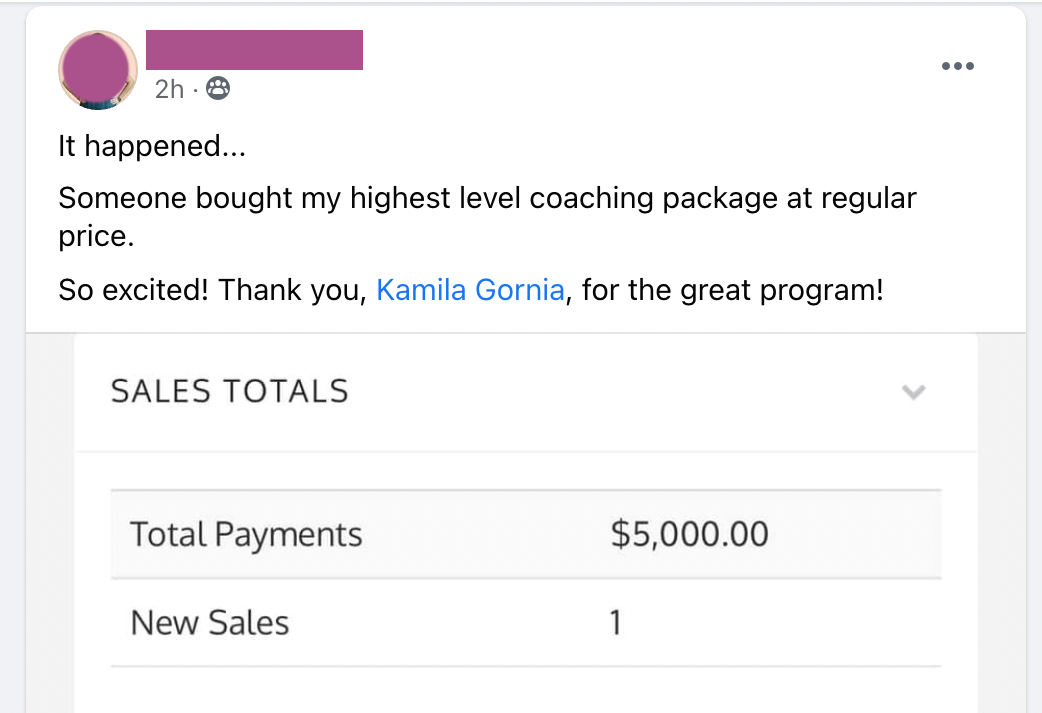1042x713 pixels.
Task: Select the New Sales label
Action: pos(210,623)
